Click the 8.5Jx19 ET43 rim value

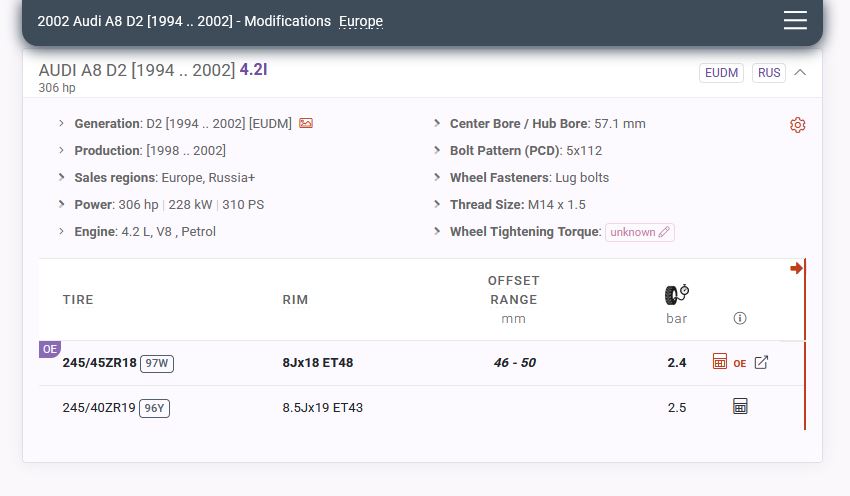(323, 408)
